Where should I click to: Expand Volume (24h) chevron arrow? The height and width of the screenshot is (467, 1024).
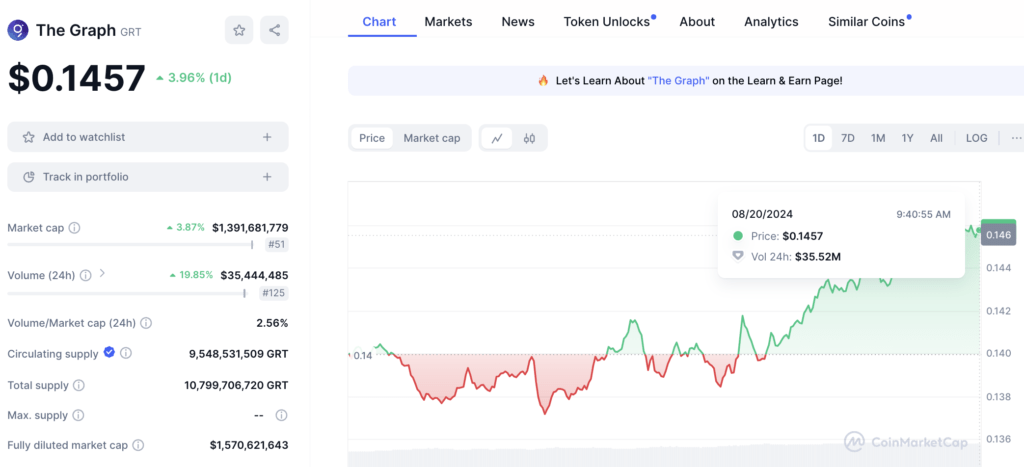102,274
